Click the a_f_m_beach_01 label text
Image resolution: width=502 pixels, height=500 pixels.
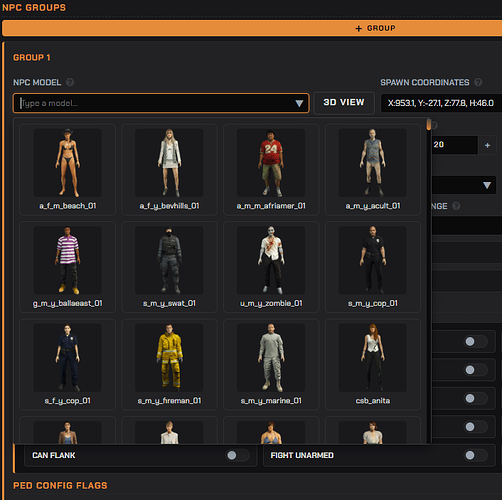point(68,206)
